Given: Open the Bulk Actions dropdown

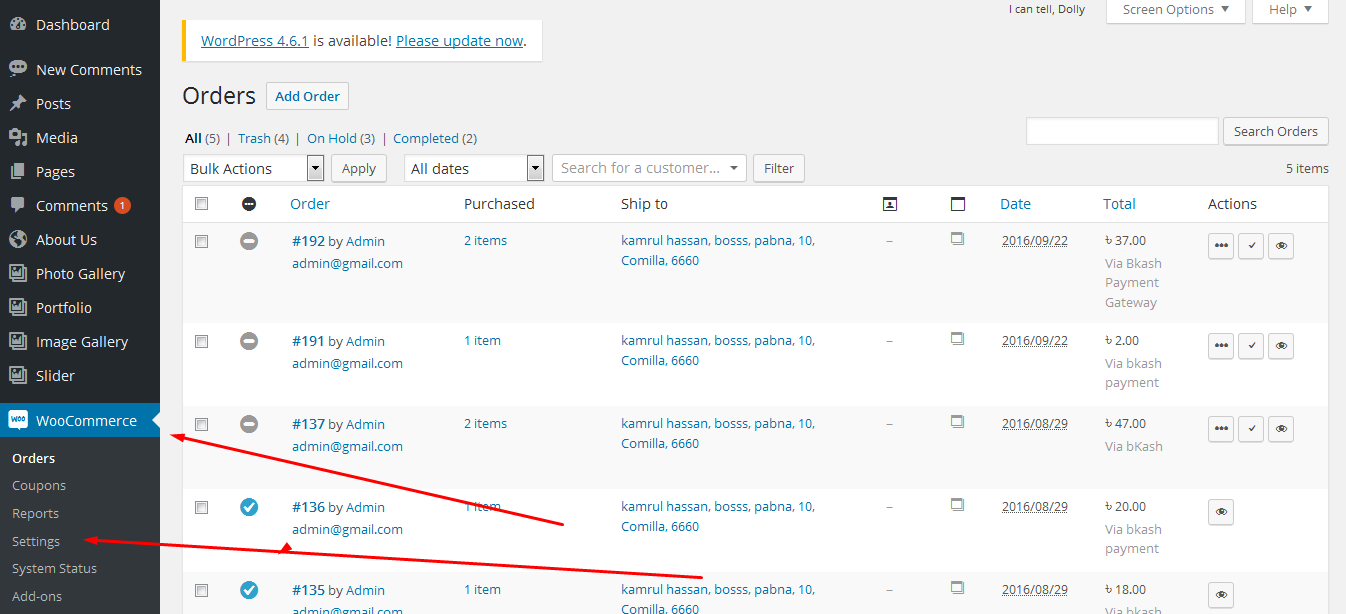Looking at the screenshot, I should (x=254, y=168).
